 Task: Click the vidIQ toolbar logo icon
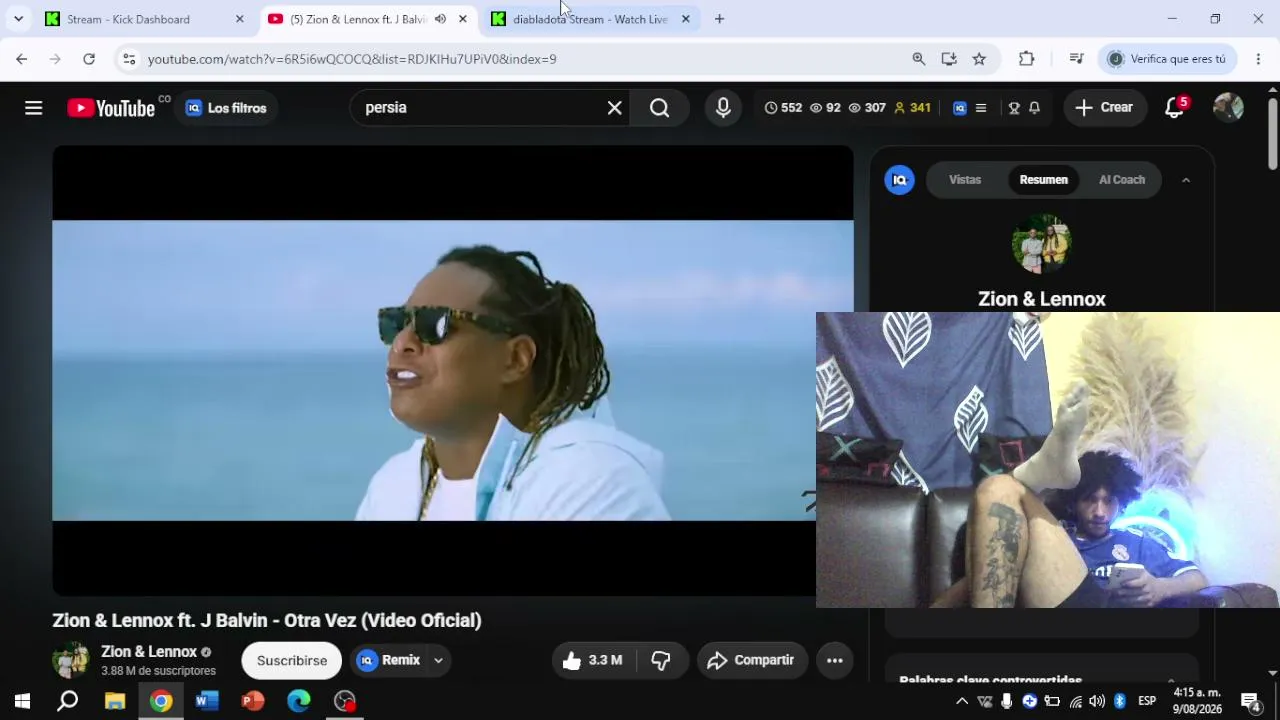(960, 108)
